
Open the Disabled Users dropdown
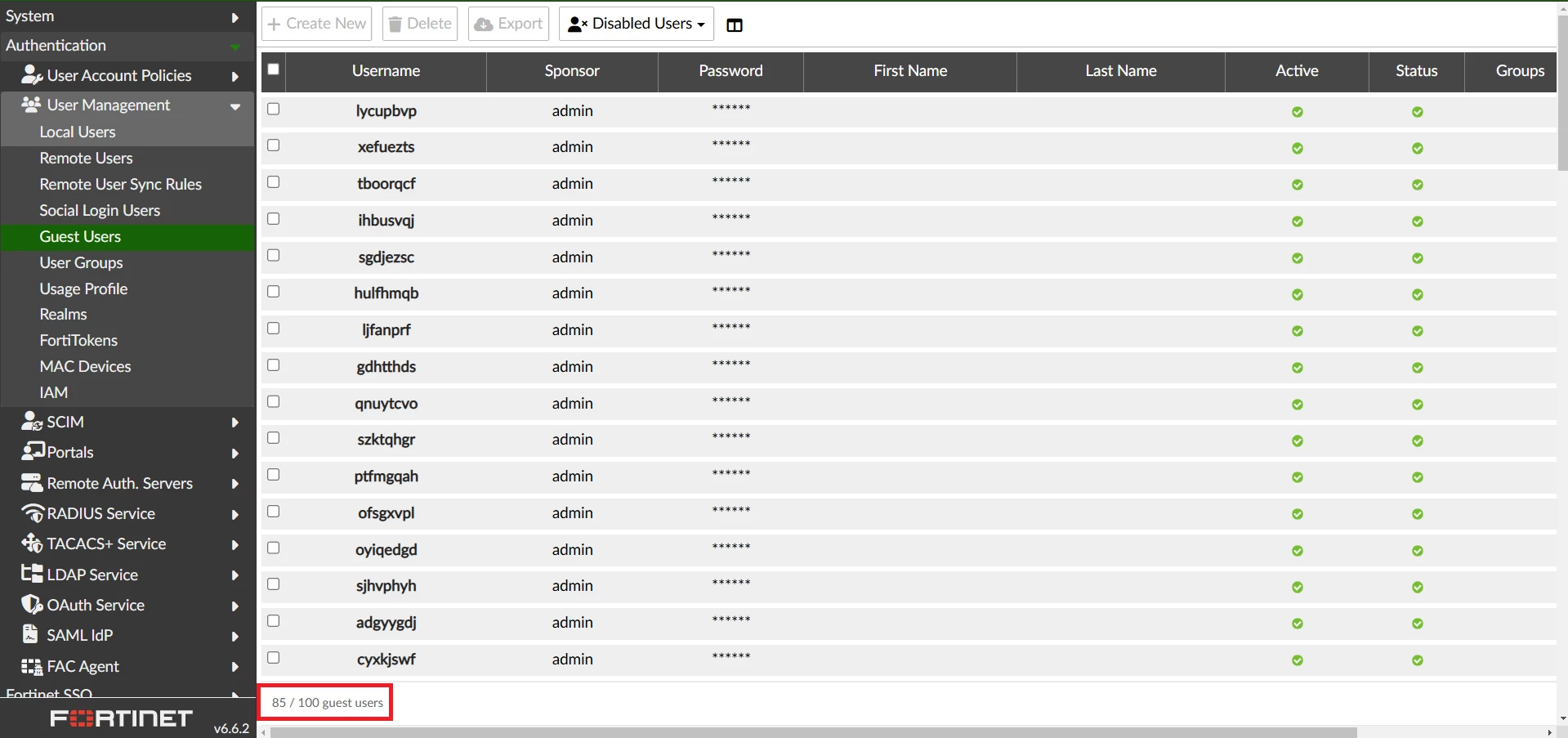(x=636, y=24)
